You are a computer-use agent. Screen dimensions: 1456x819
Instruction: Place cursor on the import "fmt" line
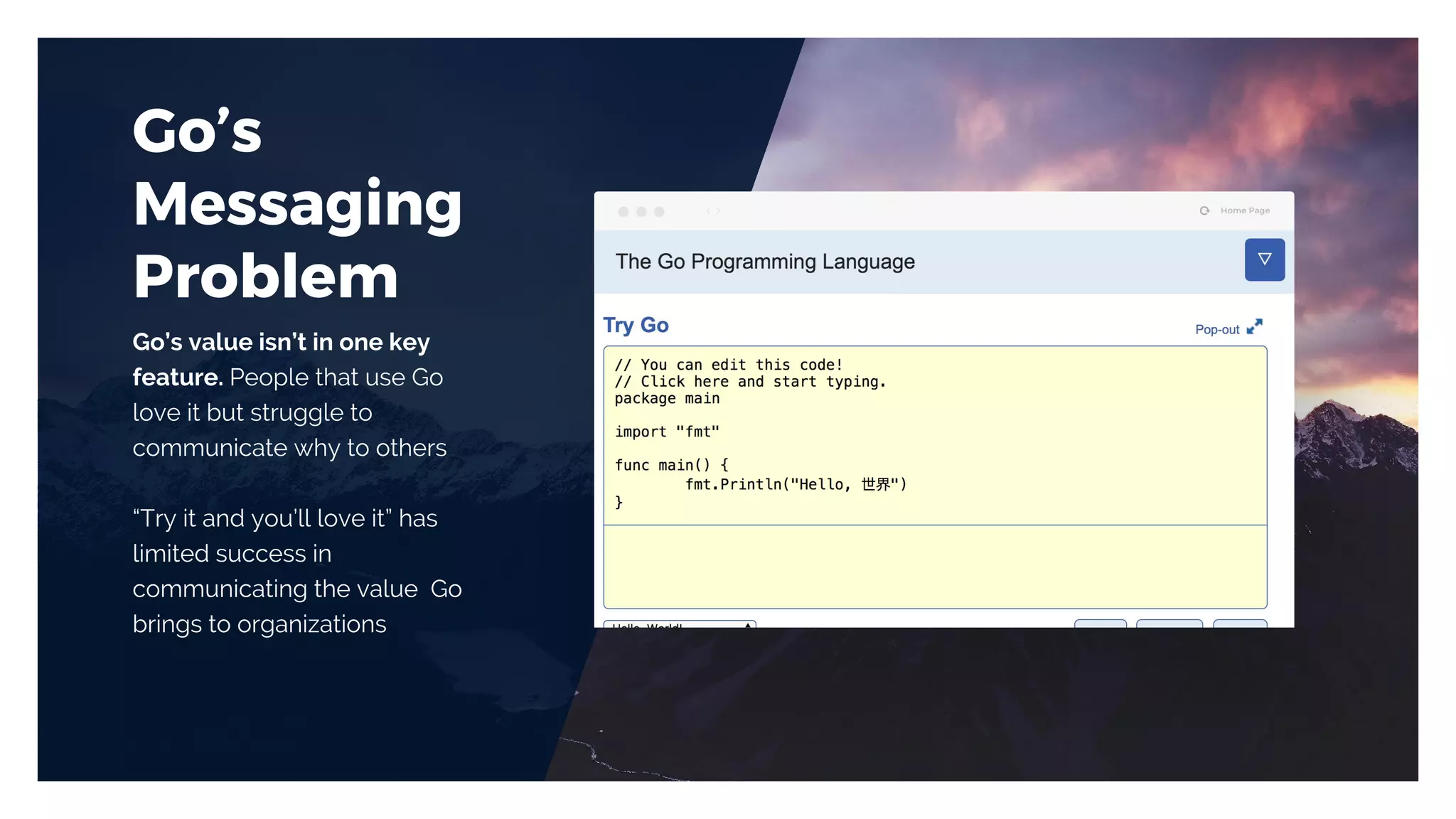[x=667, y=432]
